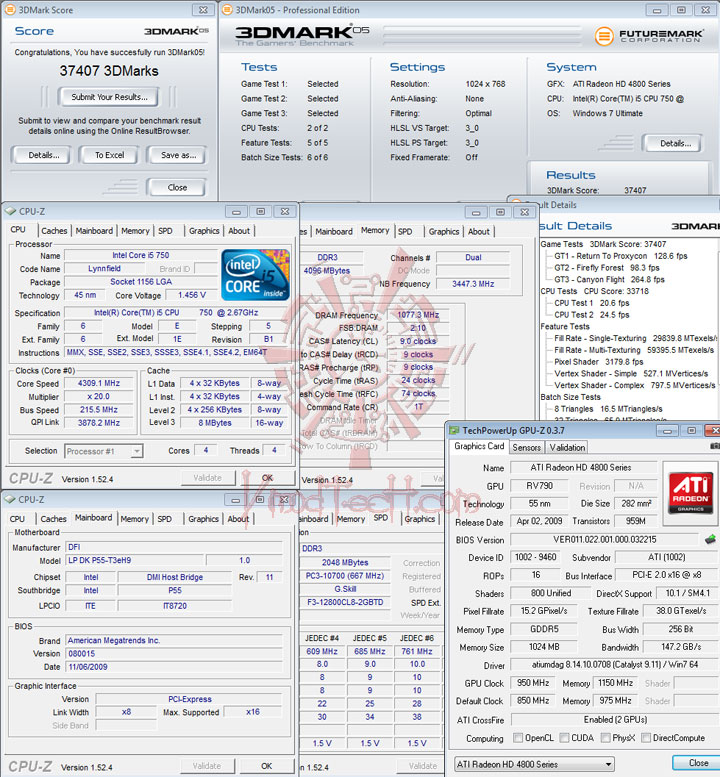720x777 pixels.
Task: Click the NB Frequency 3447.3 MHz value
Action: (473, 284)
